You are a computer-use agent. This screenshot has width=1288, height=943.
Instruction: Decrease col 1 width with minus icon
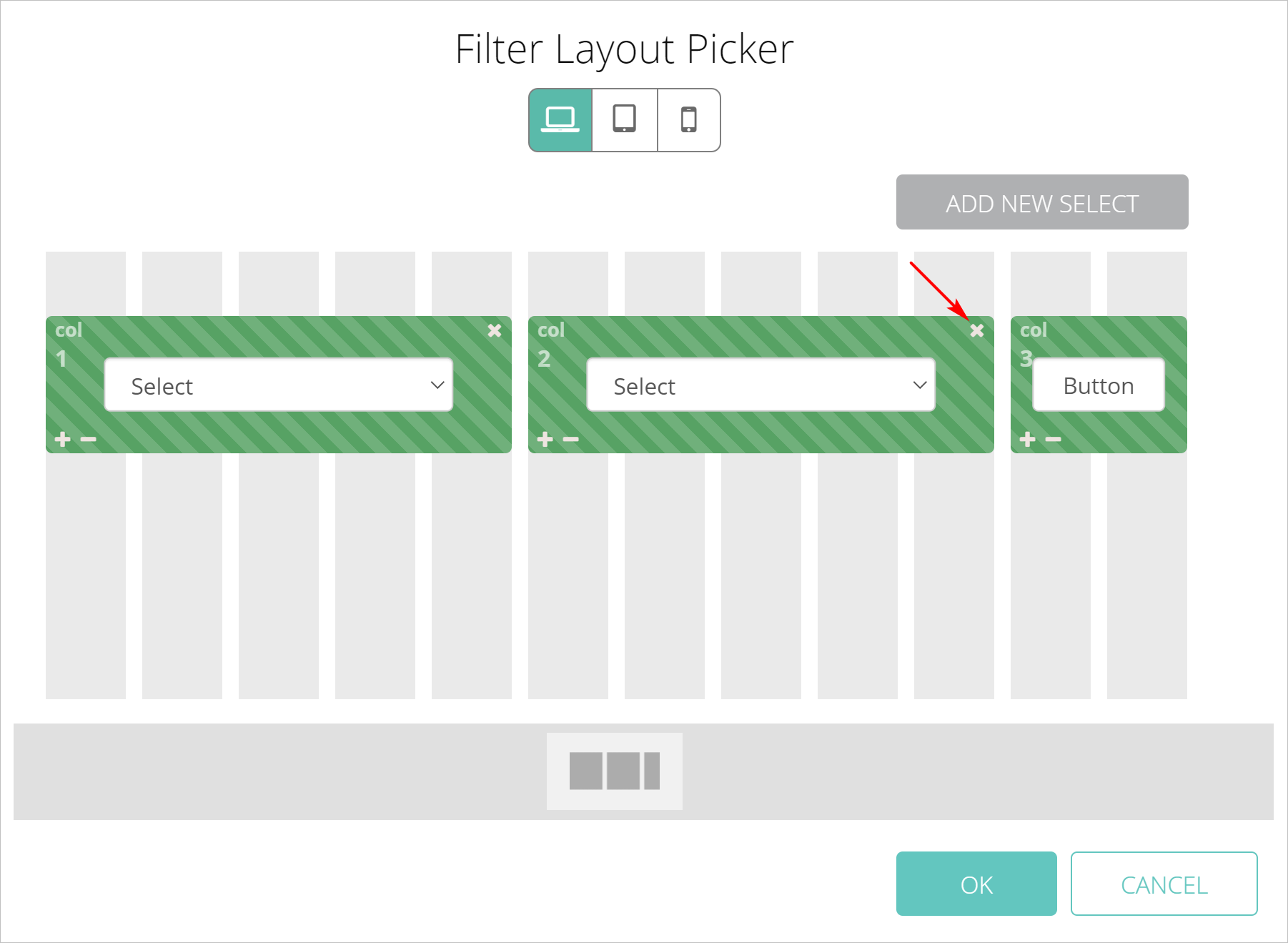(x=89, y=439)
